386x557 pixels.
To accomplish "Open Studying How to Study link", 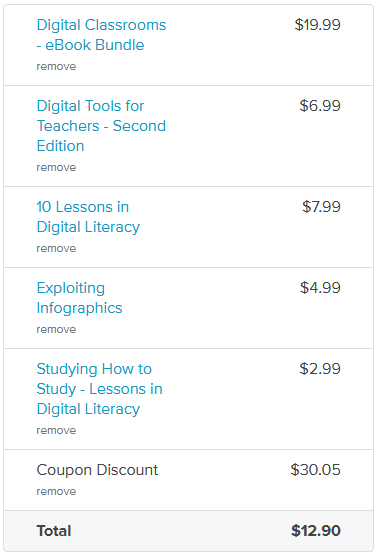I will [99, 389].
